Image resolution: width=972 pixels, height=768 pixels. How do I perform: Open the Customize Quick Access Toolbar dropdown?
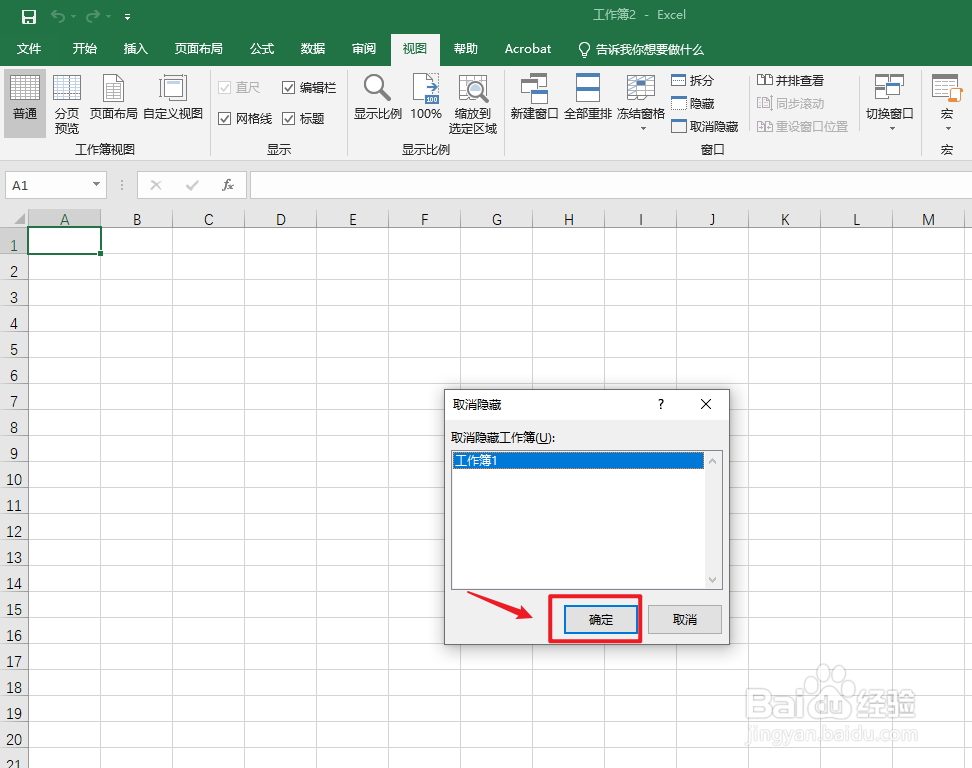point(127,17)
